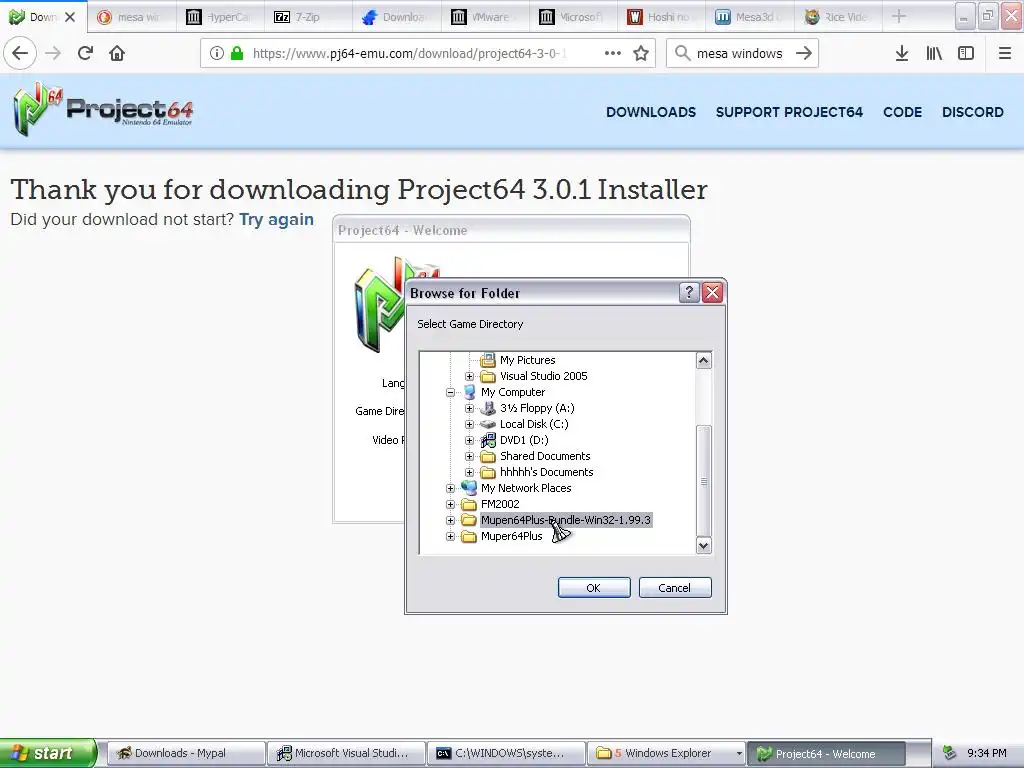
Task: Click the help question mark in Browse for Folder
Action: pyautogui.click(x=689, y=293)
